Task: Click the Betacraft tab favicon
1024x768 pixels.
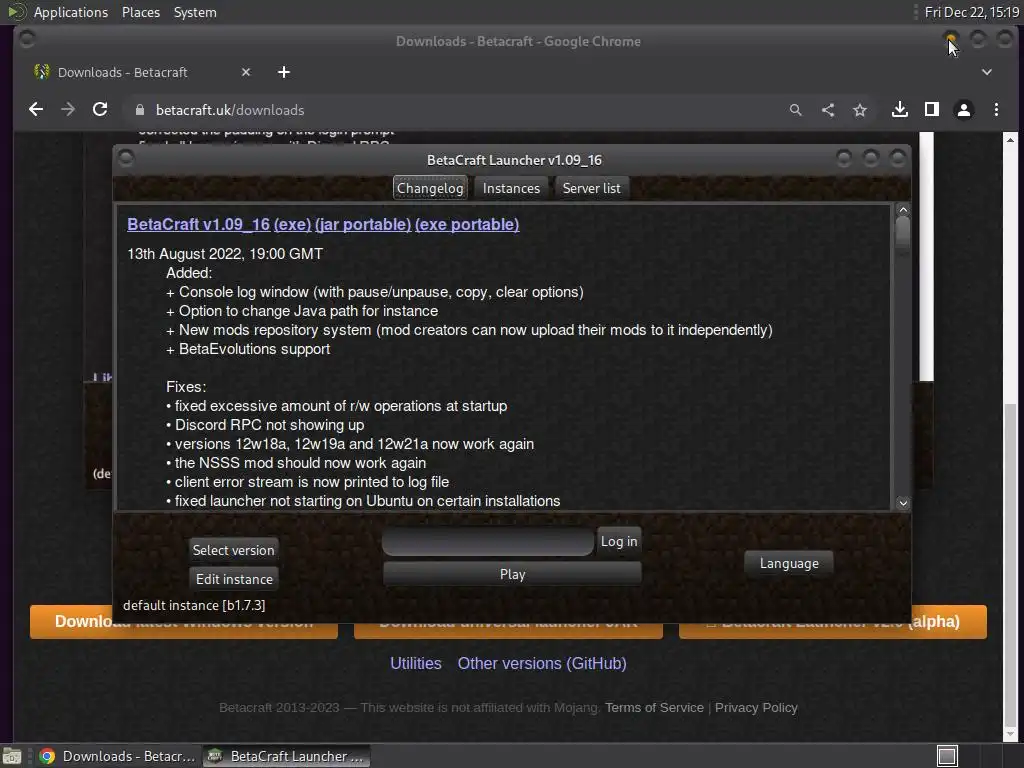Action: pos(42,72)
